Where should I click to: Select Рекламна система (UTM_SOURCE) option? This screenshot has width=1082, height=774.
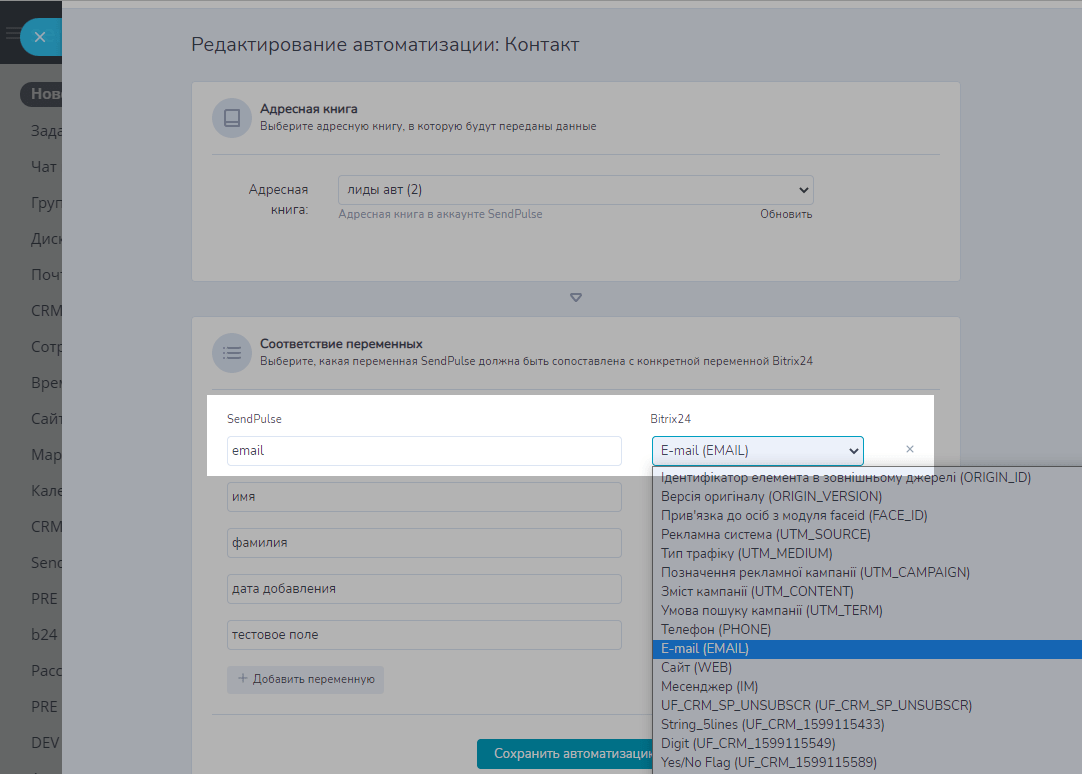765,535
